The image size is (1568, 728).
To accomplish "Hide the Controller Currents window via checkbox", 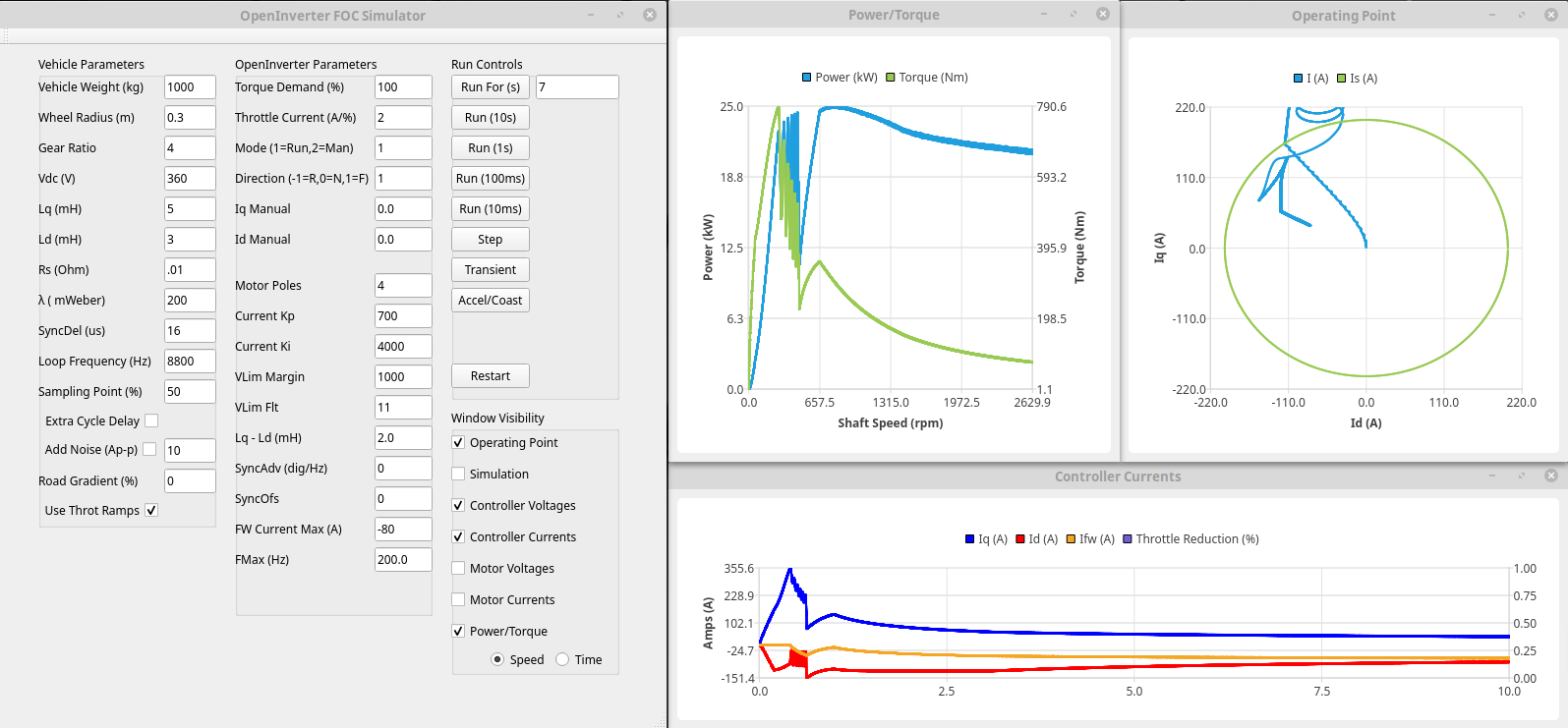I will tap(458, 536).
